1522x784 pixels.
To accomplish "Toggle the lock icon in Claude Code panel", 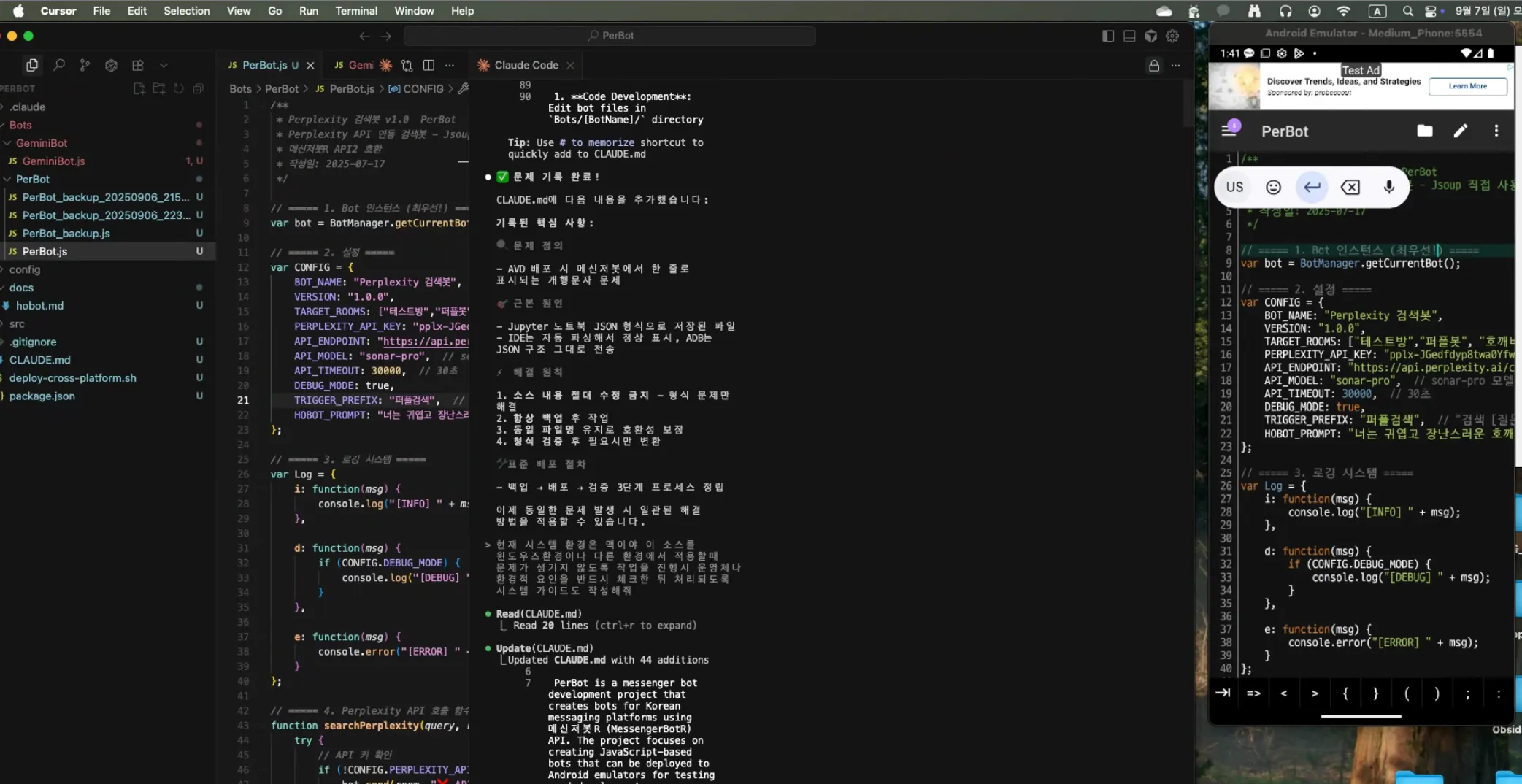I will point(1153,66).
